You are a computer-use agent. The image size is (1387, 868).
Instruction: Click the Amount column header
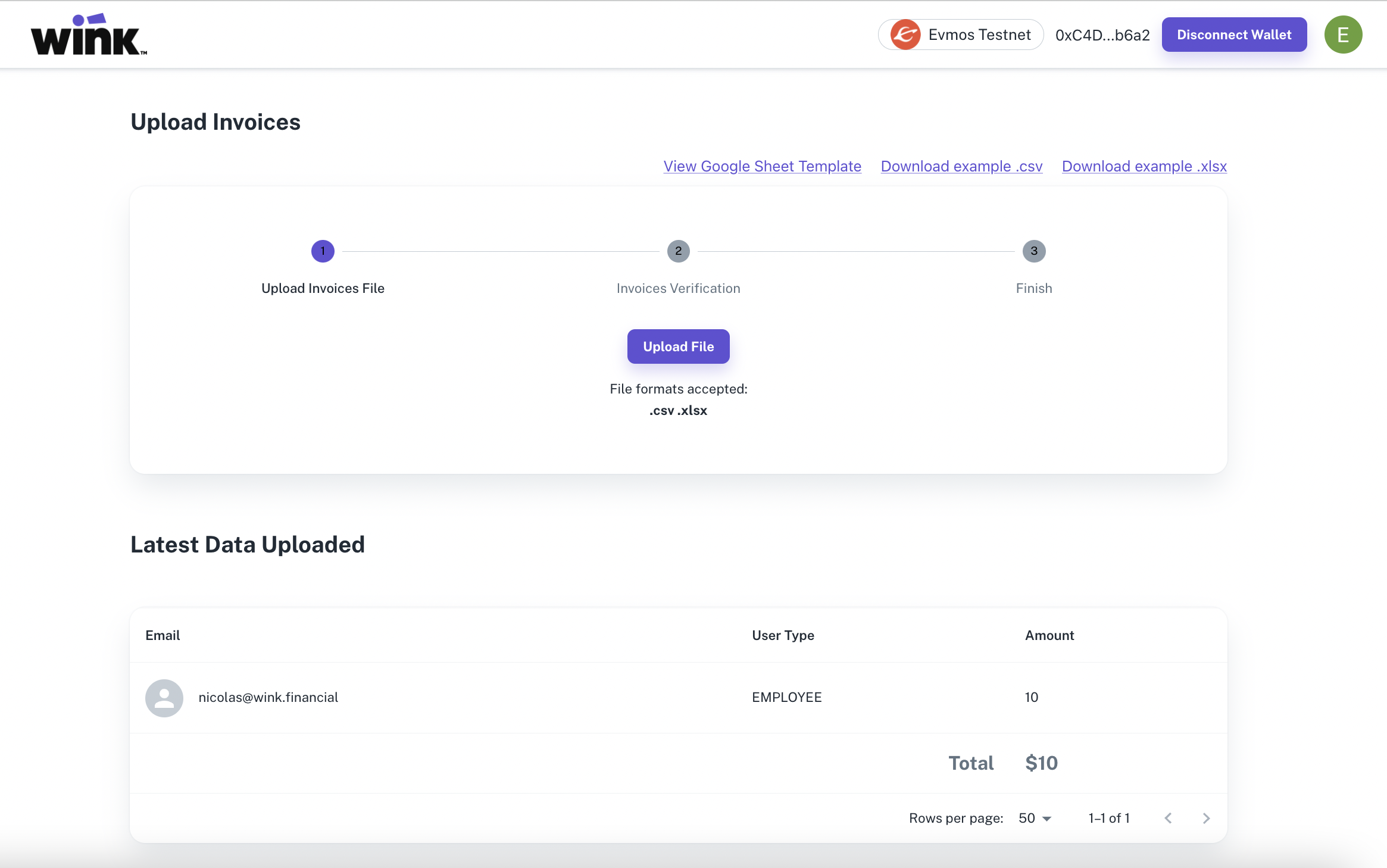coord(1049,635)
